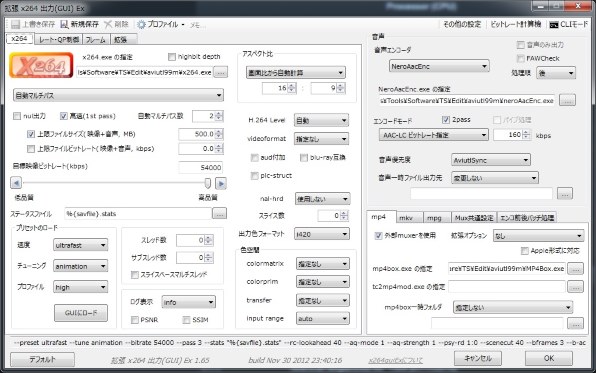Switch to the エンコ前後バッチ処理 tab

[x=527, y=217]
